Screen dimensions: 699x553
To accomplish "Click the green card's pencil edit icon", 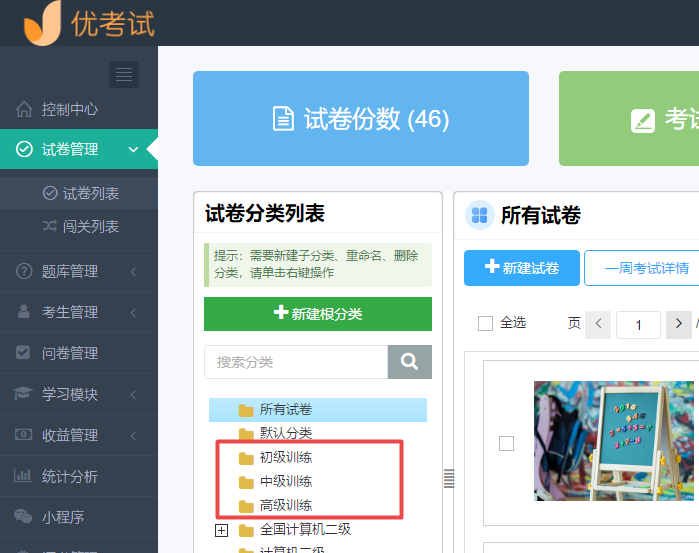I will point(643,121).
